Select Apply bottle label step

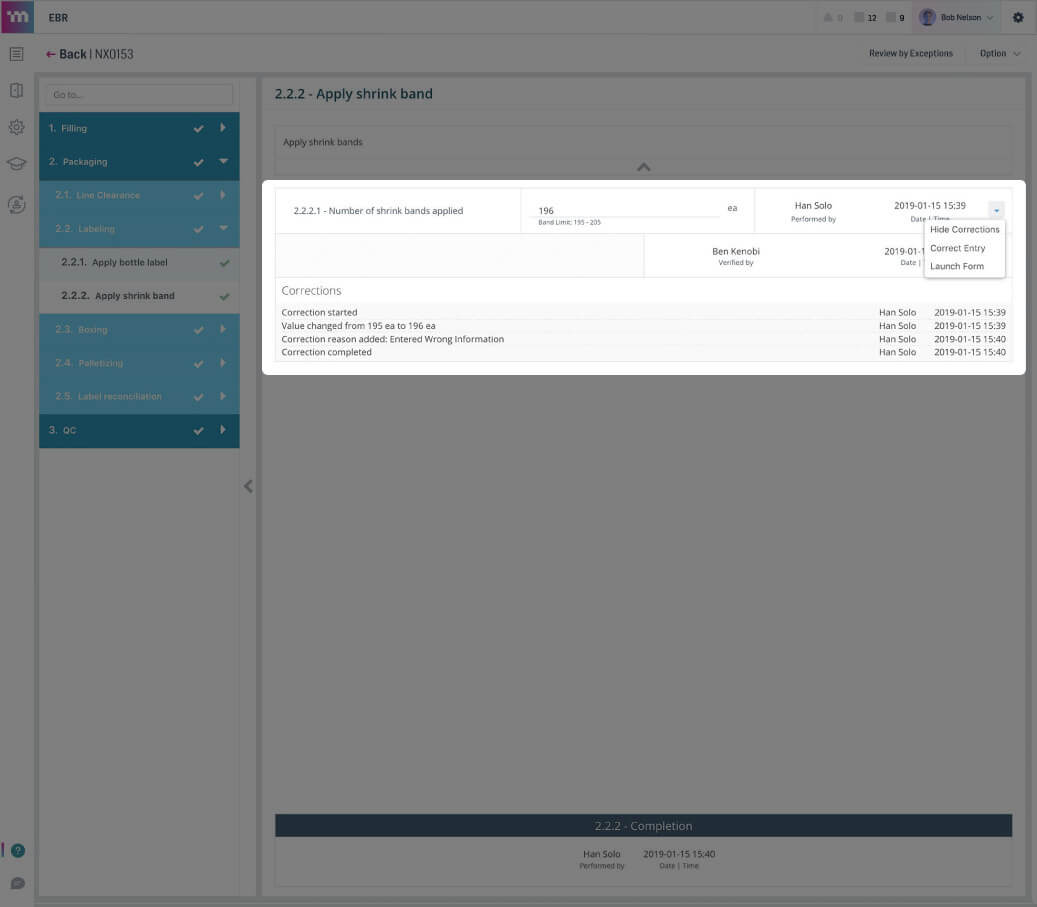(130, 263)
